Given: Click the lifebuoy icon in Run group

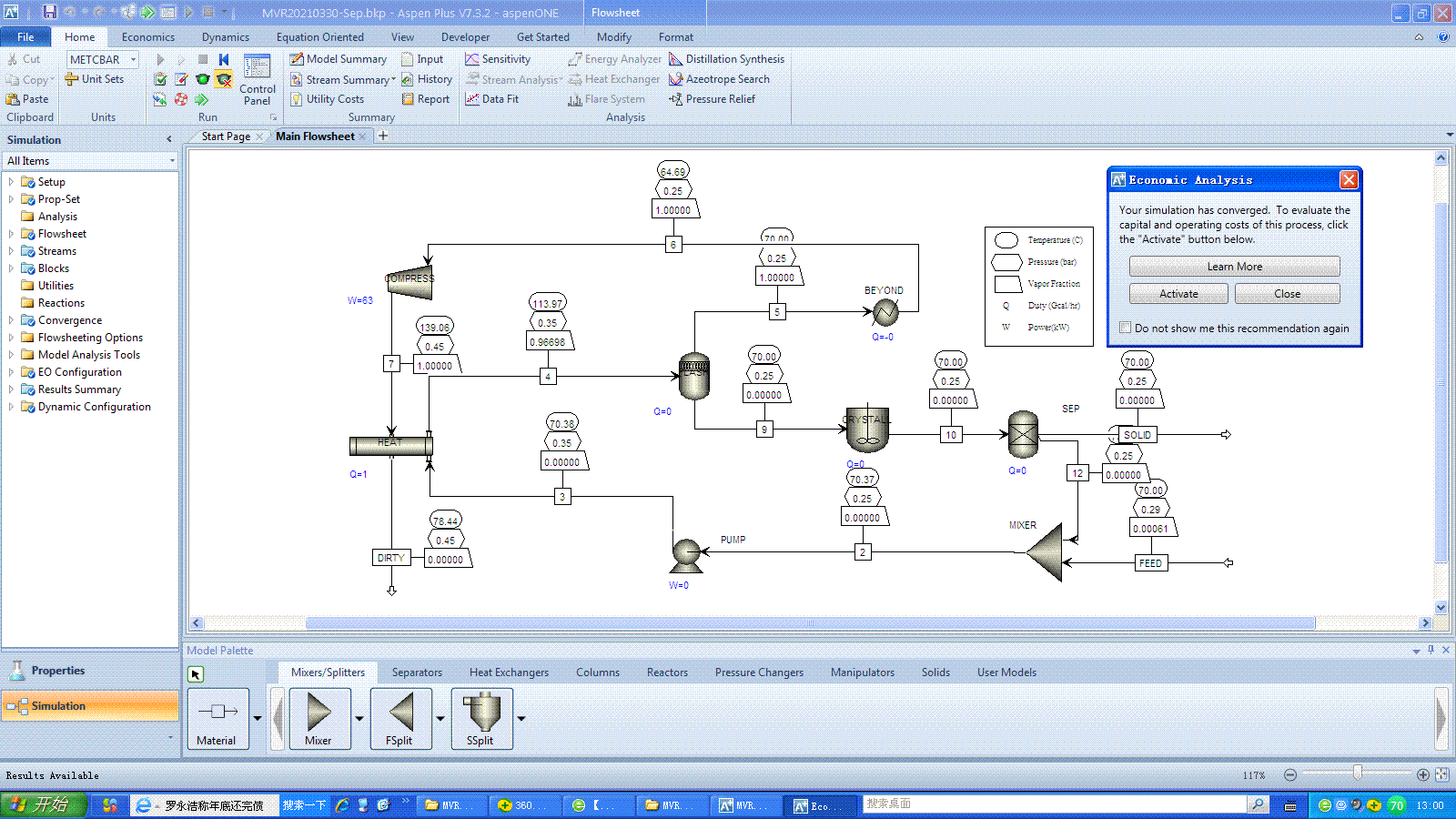Looking at the screenshot, I should pos(181,99).
